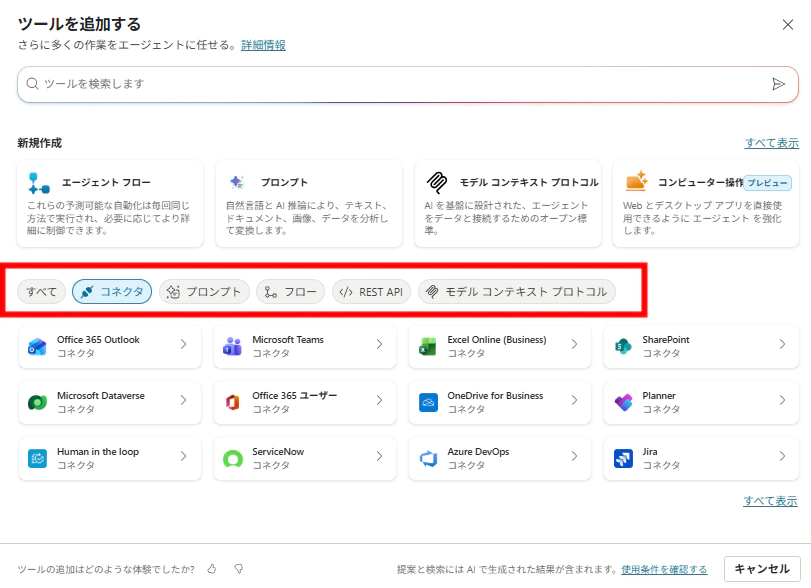Expand Human in the loop chevron
This screenshot has width=811, height=588.
184,456
